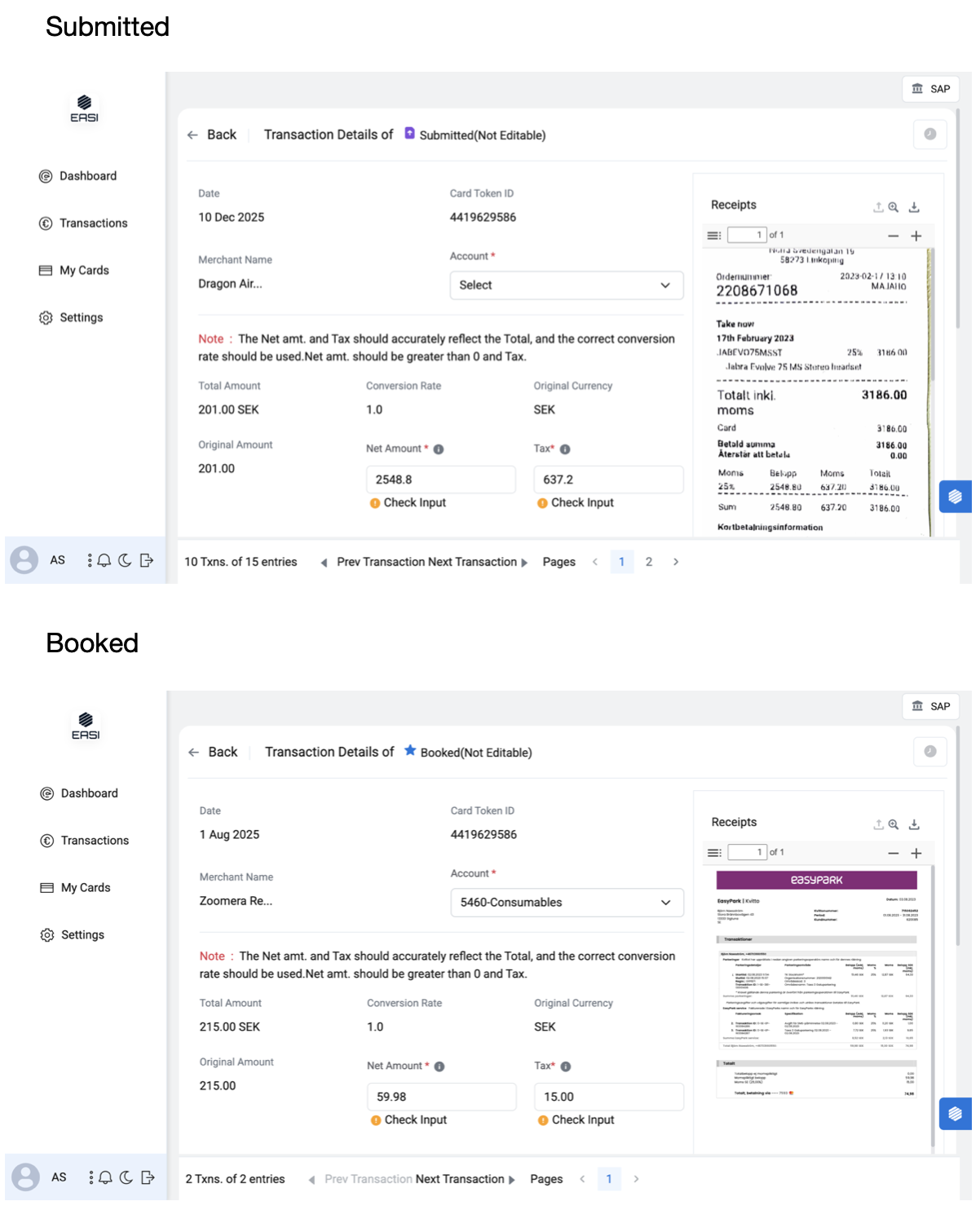Open My Cards in the Submitted screen sidebar
This screenshot has height=1210, width=980.
coord(84,271)
